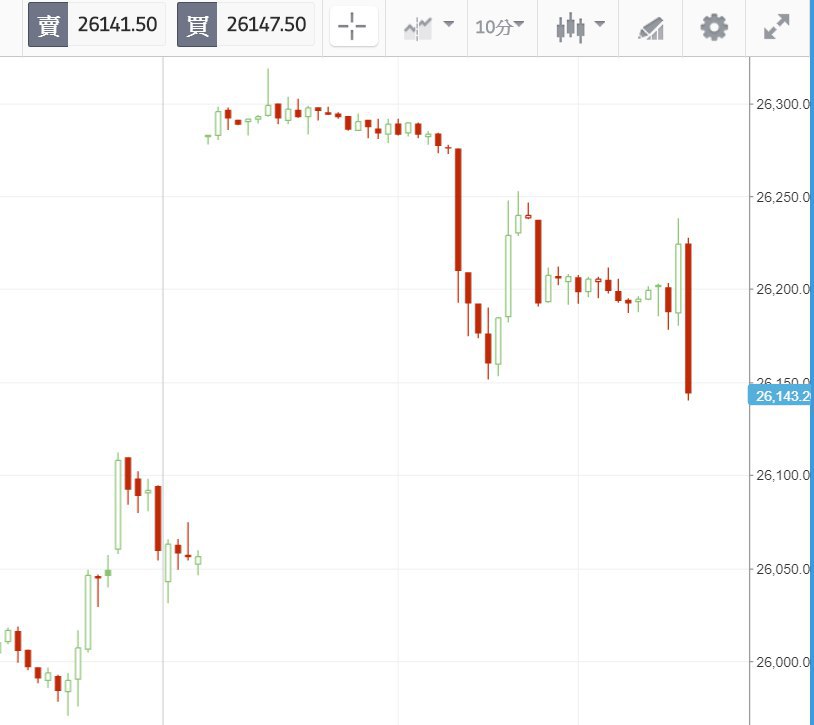Open the 10分 timeframe dropdown
The image size is (814, 725).
click(499, 26)
